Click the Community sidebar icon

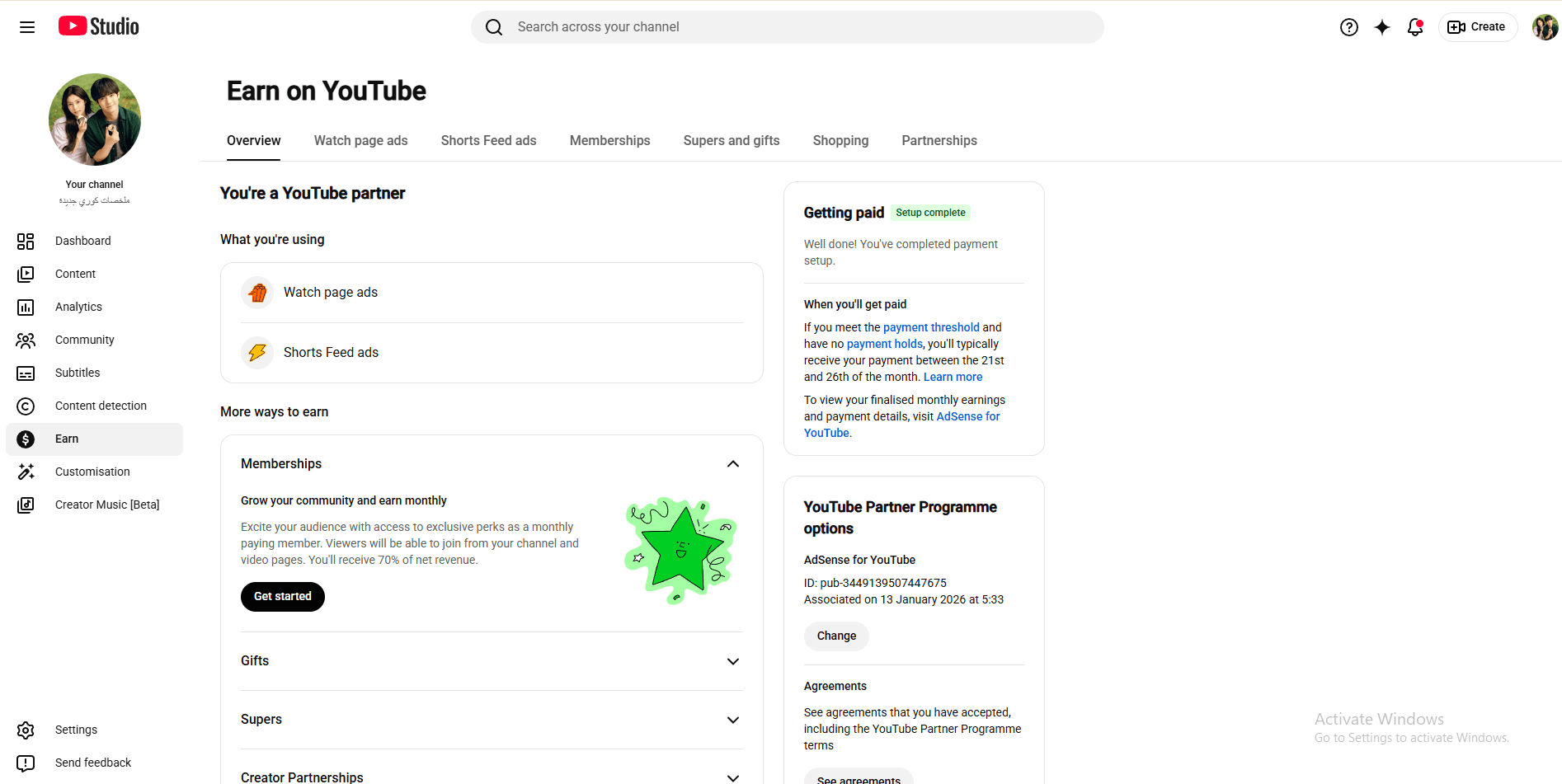(x=26, y=340)
